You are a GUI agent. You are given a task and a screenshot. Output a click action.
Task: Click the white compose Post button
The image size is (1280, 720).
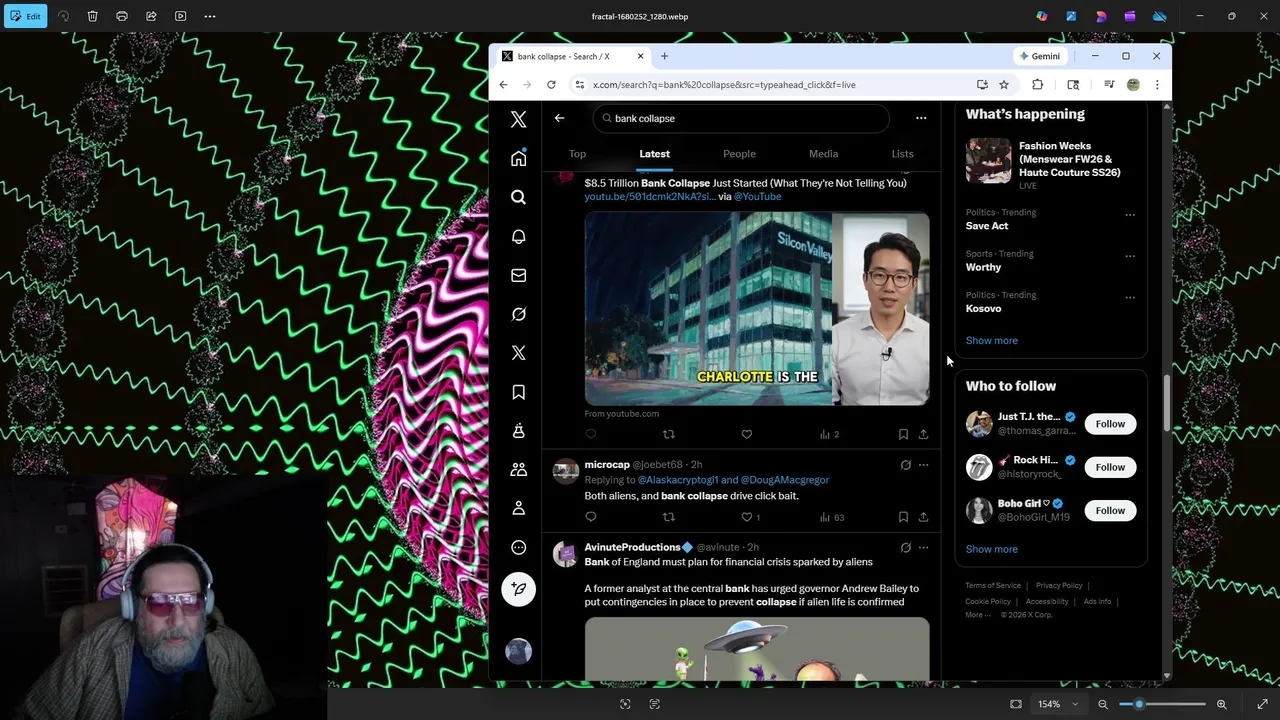coord(518,589)
